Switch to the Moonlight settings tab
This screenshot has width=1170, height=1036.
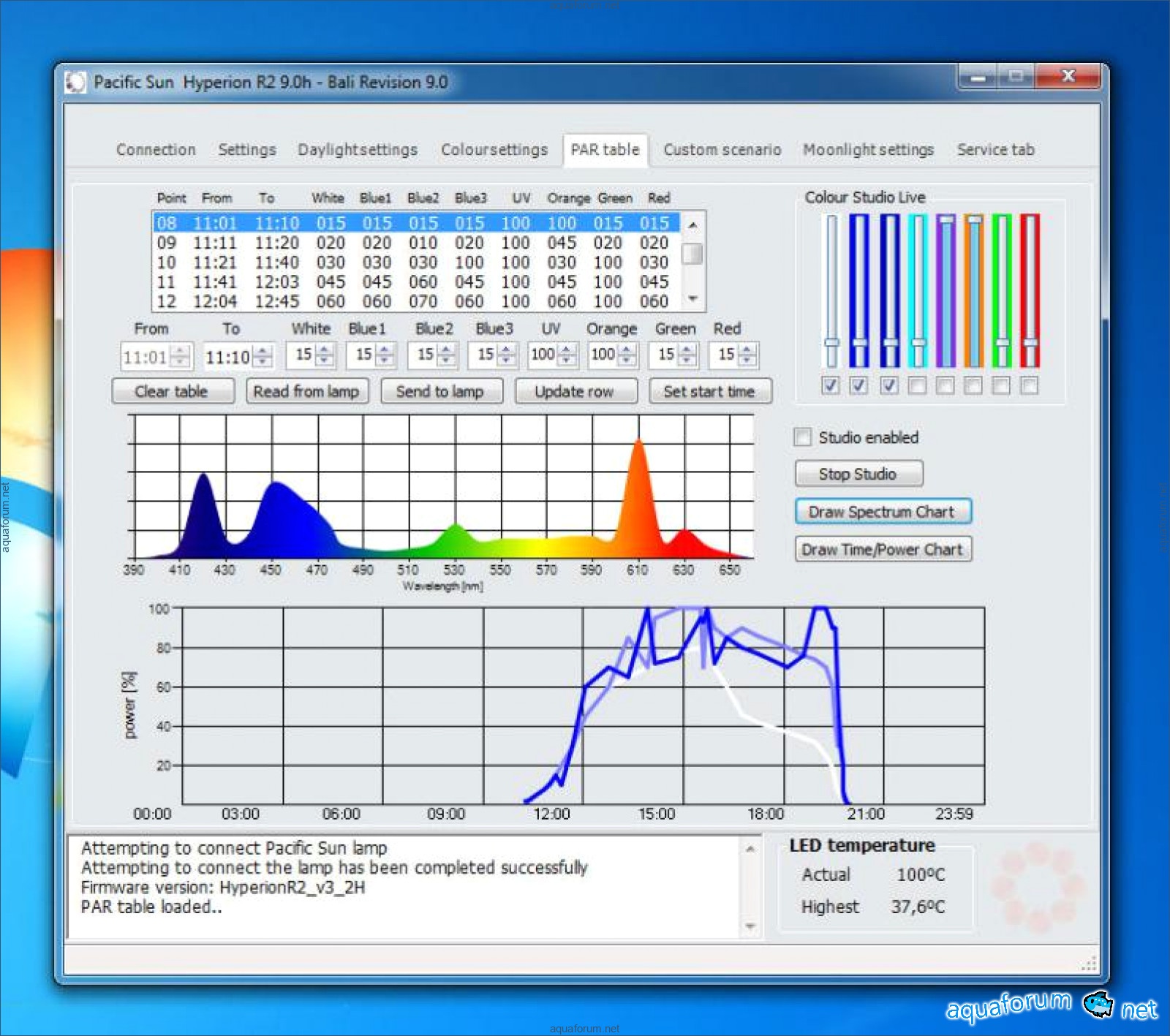click(x=868, y=150)
